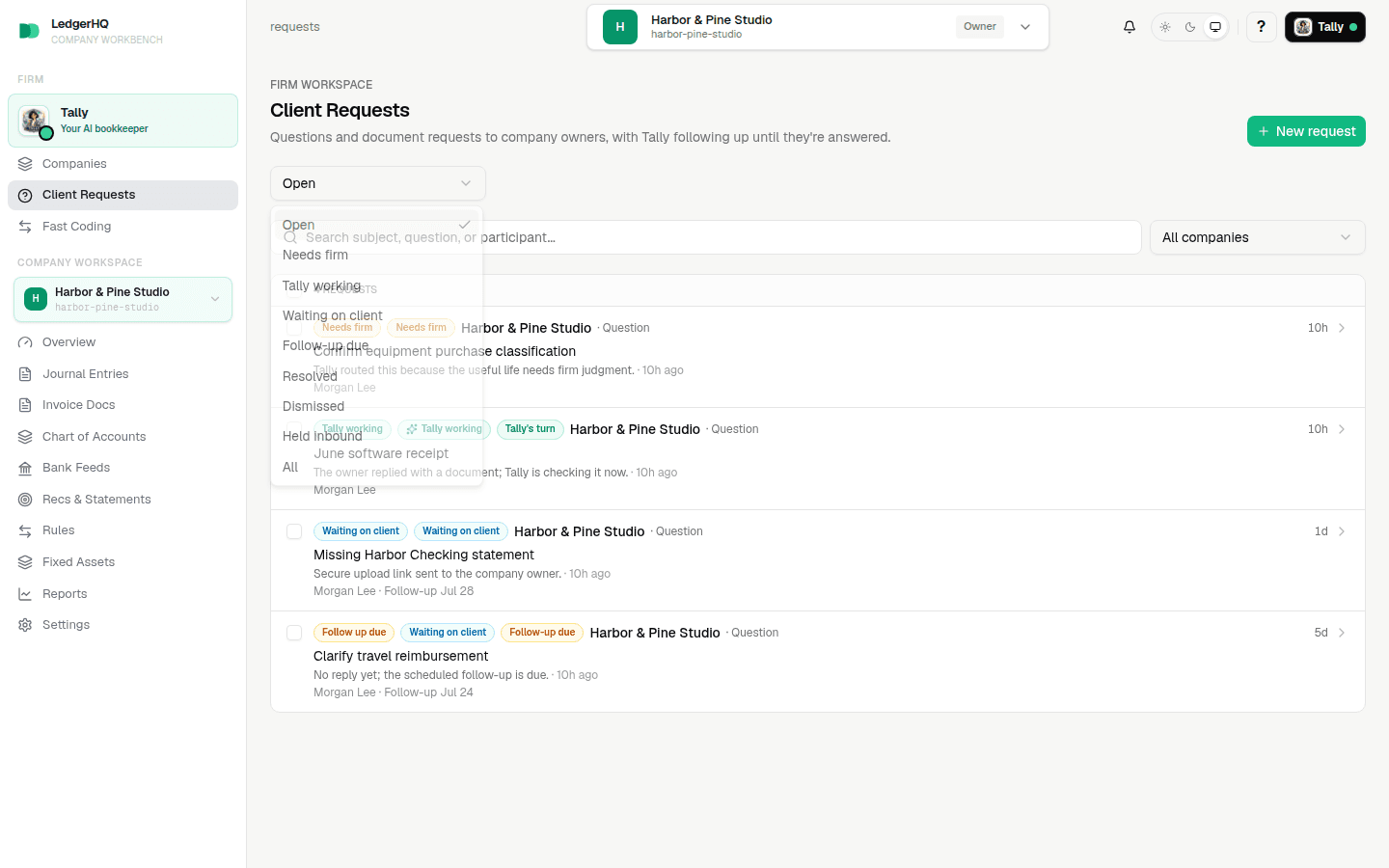Click the Owner role badge
This screenshot has height=868, width=1389.
(980, 27)
